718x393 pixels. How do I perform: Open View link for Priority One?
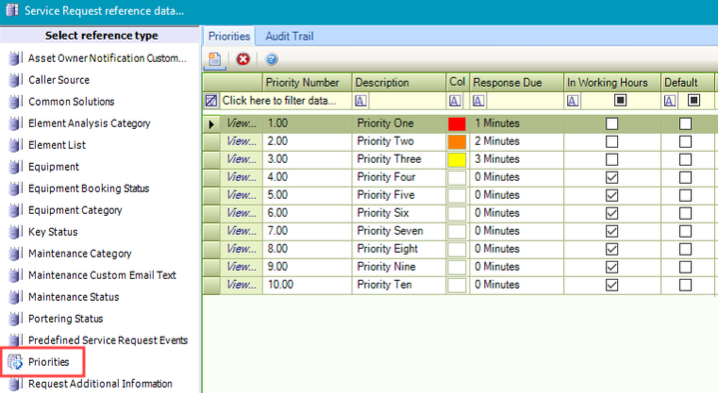click(x=241, y=123)
